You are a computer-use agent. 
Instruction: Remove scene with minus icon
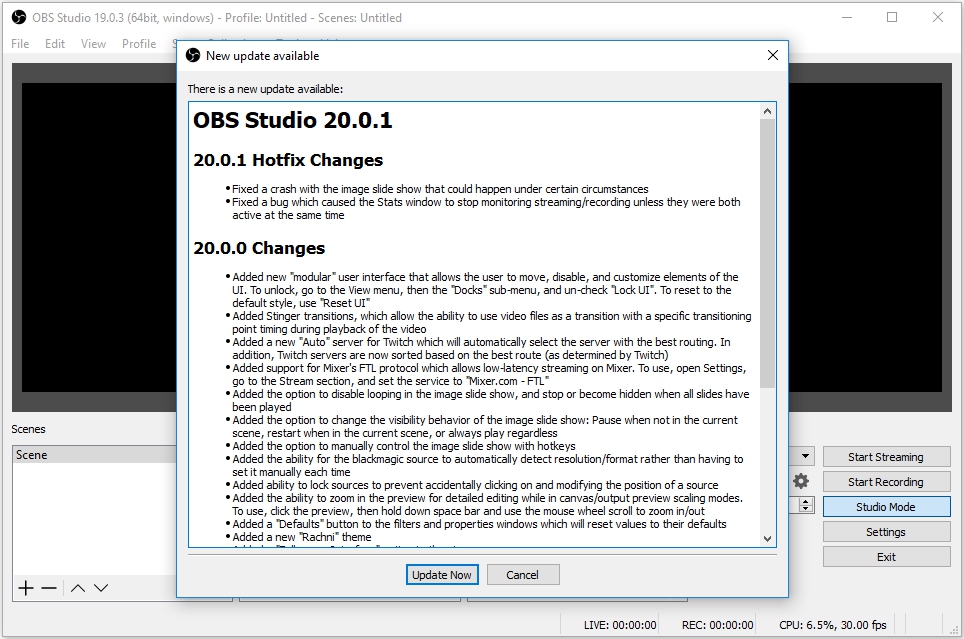pyautogui.click(x=49, y=588)
